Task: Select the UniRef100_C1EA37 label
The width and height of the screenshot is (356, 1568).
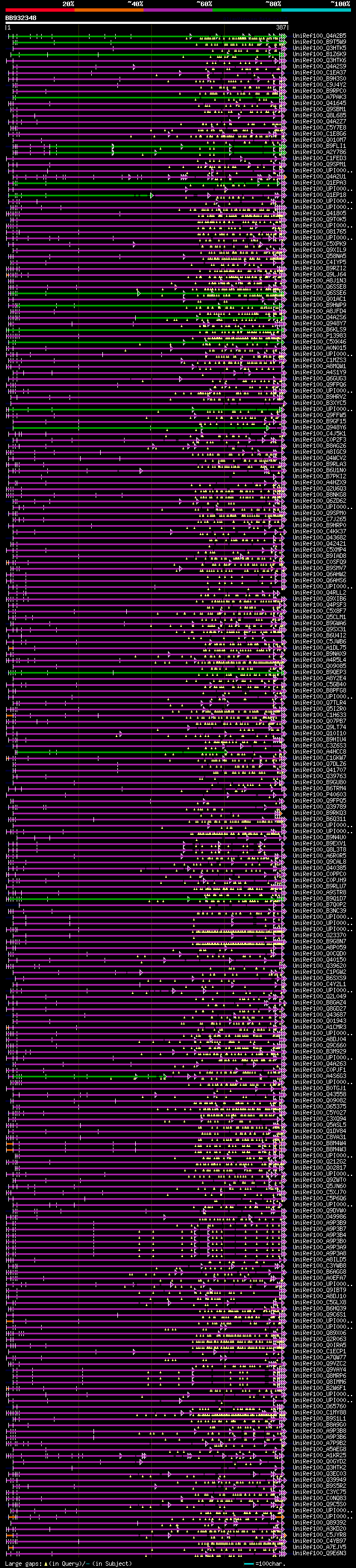Action: pyautogui.click(x=319, y=72)
